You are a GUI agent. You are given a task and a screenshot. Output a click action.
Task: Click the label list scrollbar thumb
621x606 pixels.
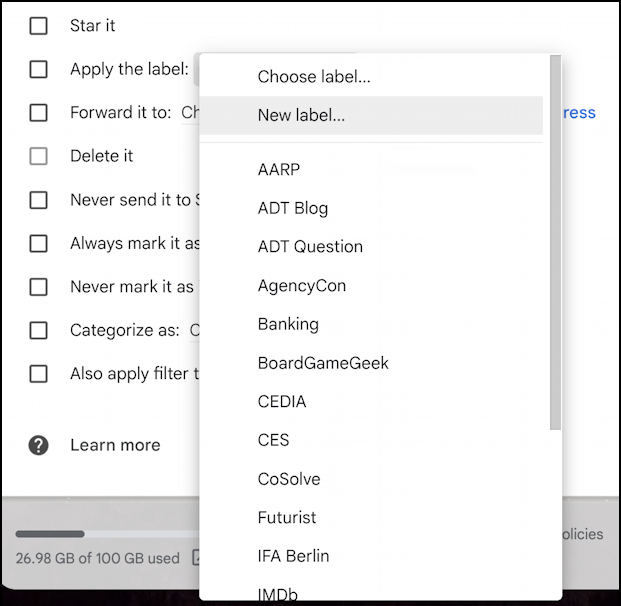click(x=555, y=242)
